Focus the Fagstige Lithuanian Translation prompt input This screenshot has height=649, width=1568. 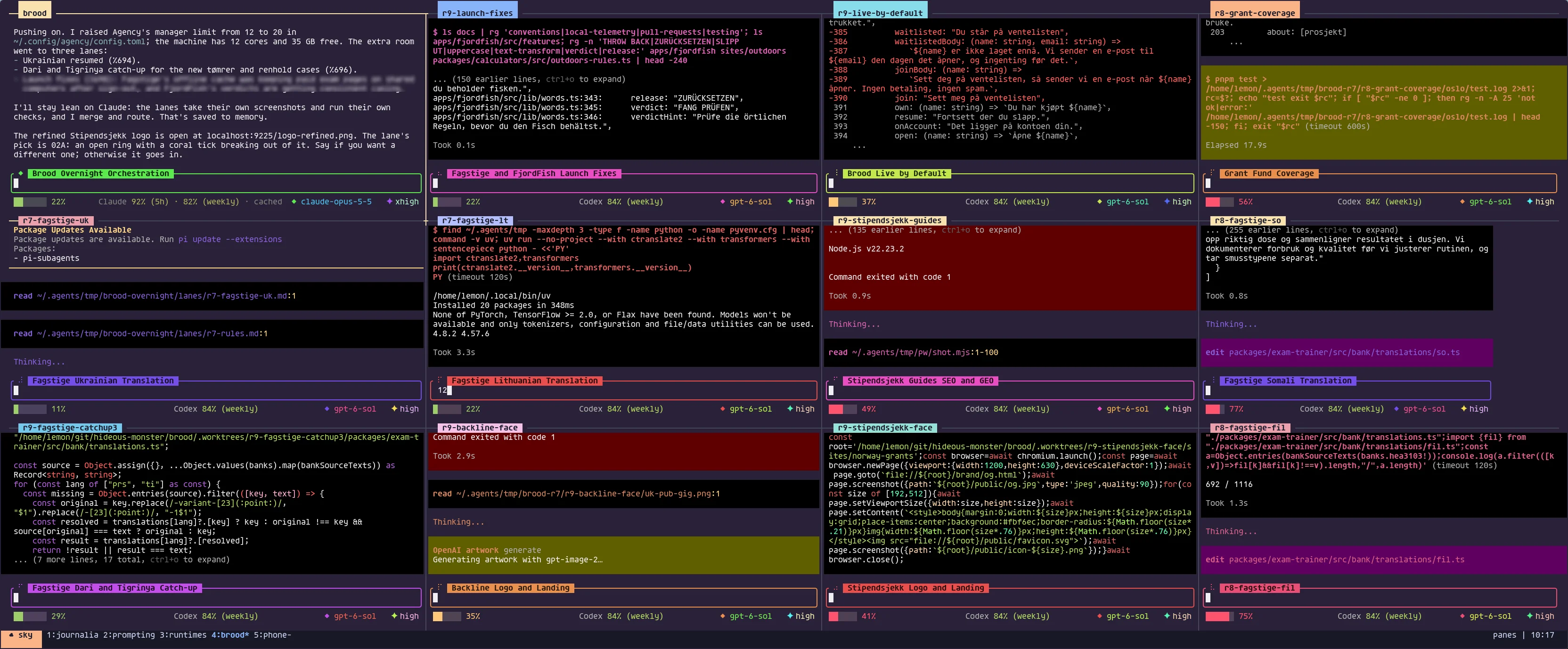tap(623, 390)
